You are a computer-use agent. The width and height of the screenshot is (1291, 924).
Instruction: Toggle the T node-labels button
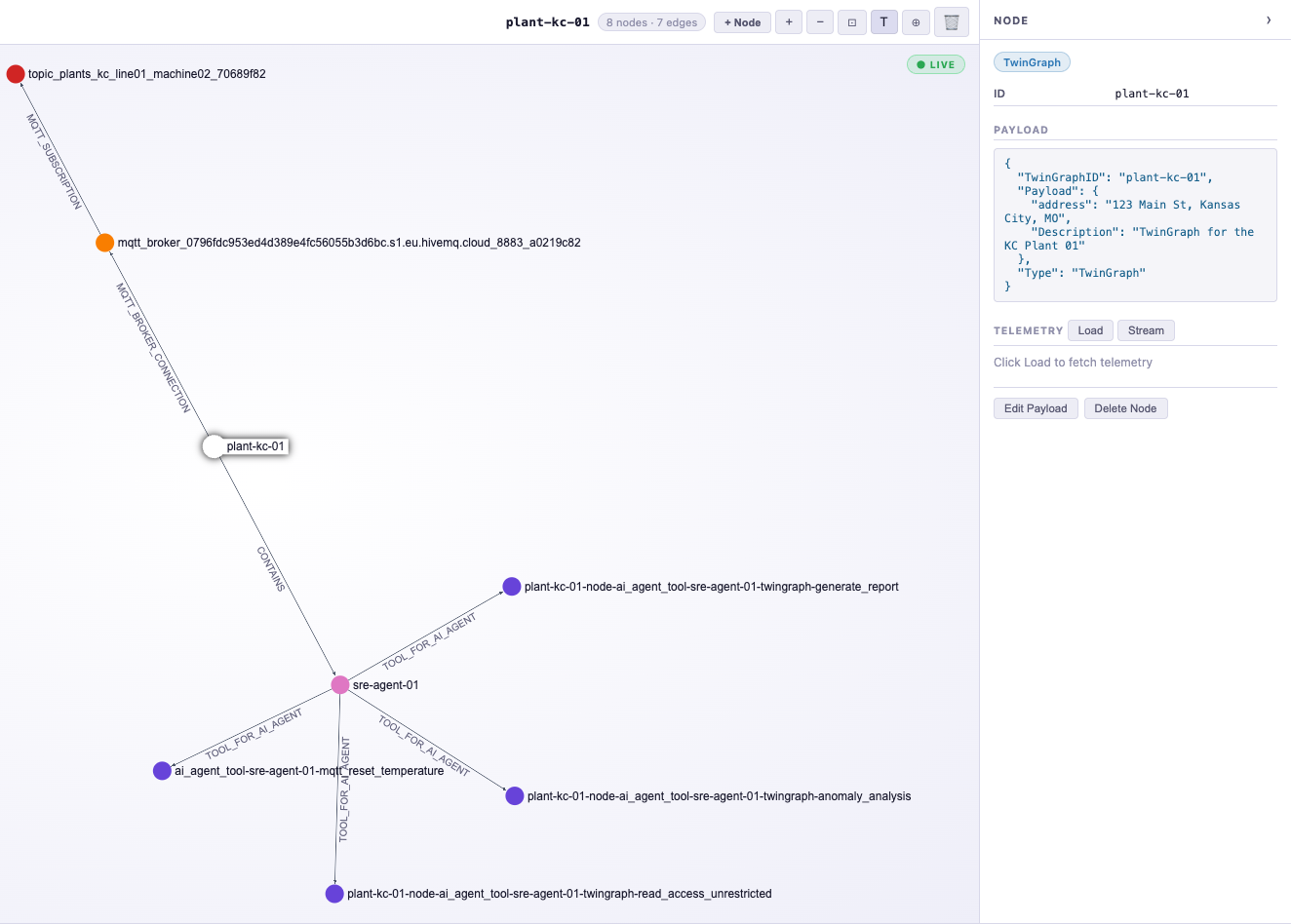pos(883,21)
